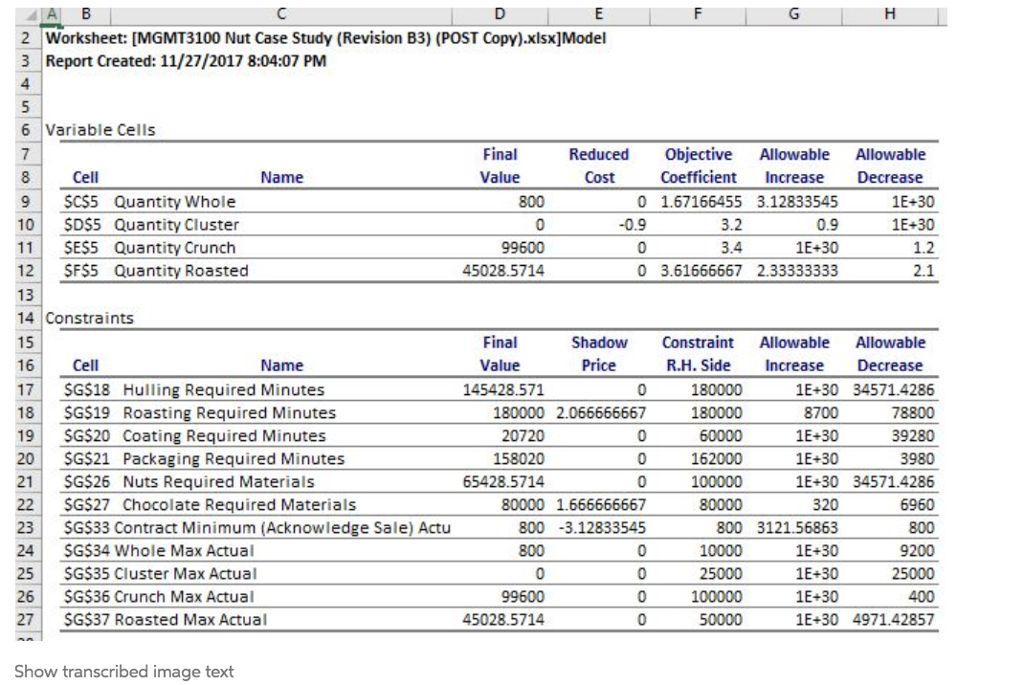Screen dimensions: 1024x685
Task: Open the "Show transcribed image text" link
Action: coord(124,671)
